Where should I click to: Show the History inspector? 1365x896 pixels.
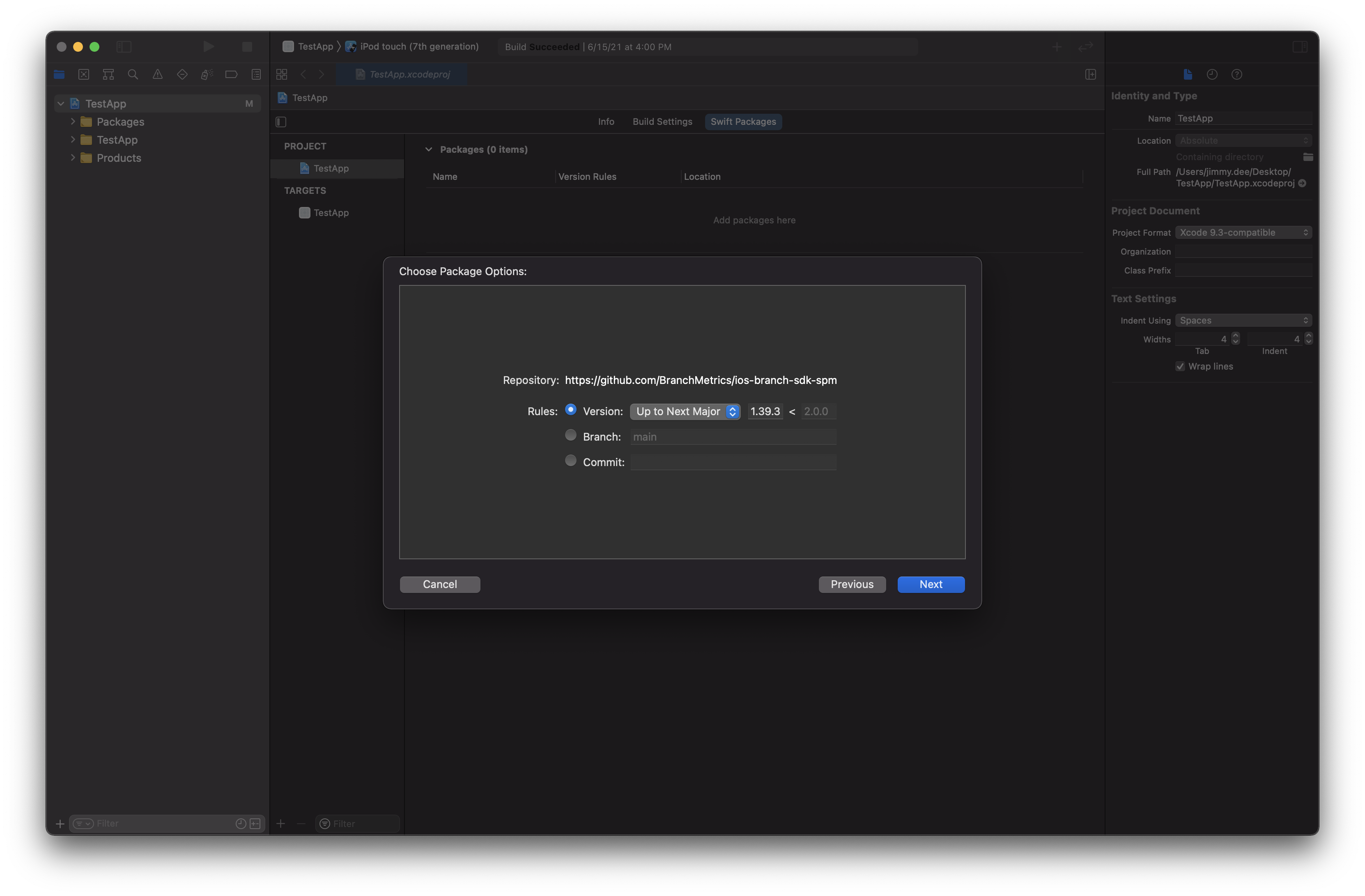(1212, 75)
